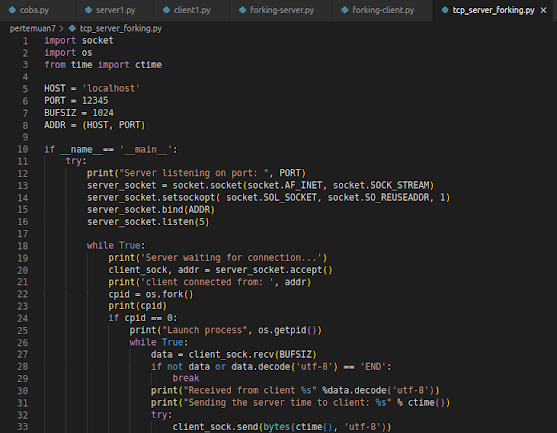Close the tcp_server_forking.py tab
The height and width of the screenshot is (433, 557).
click(544, 10)
